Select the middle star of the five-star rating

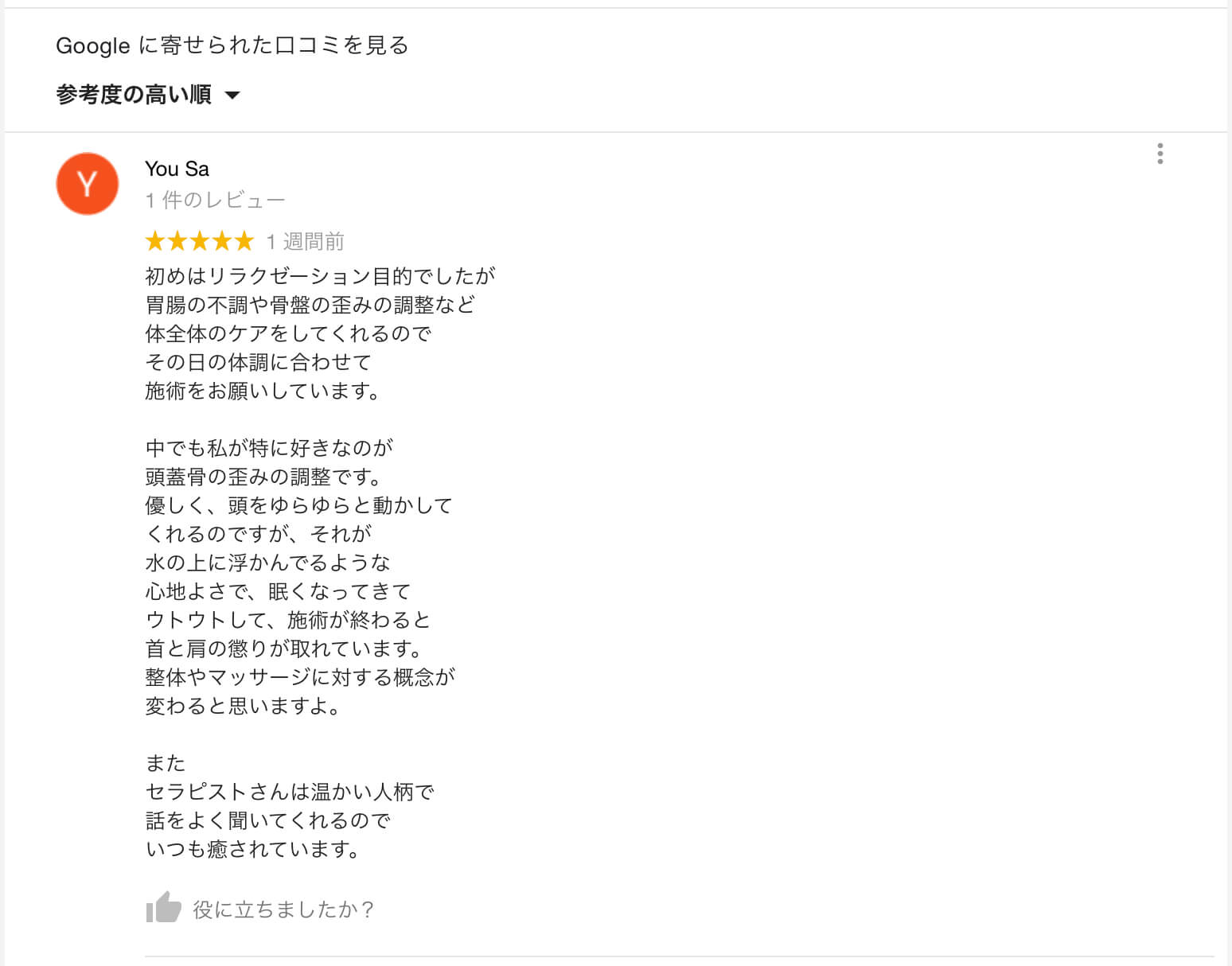click(x=200, y=241)
